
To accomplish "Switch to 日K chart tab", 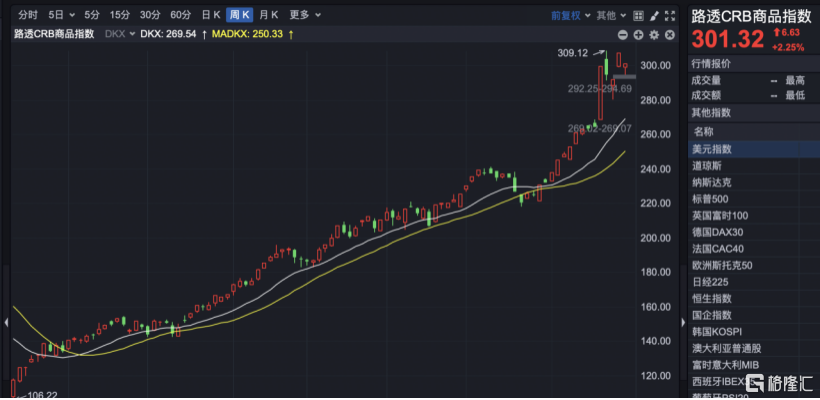I will (x=211, y=15).
